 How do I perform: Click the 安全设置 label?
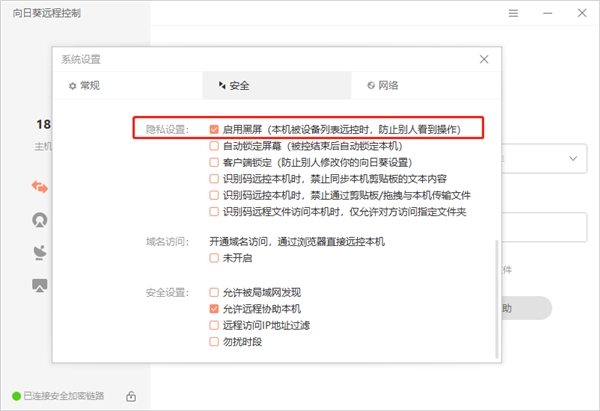point(167,293)
